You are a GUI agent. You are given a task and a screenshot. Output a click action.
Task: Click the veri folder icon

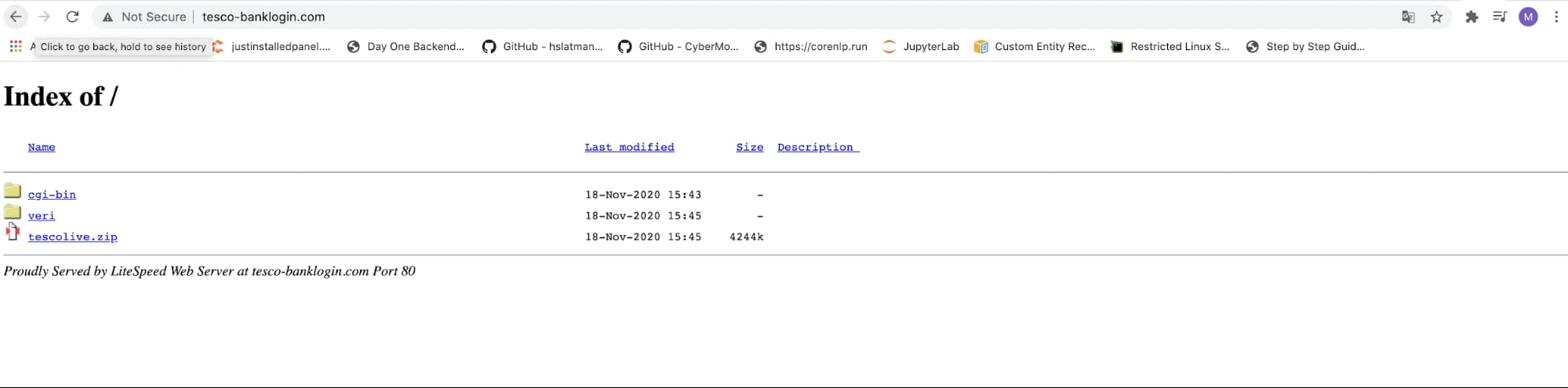point(13,212)
